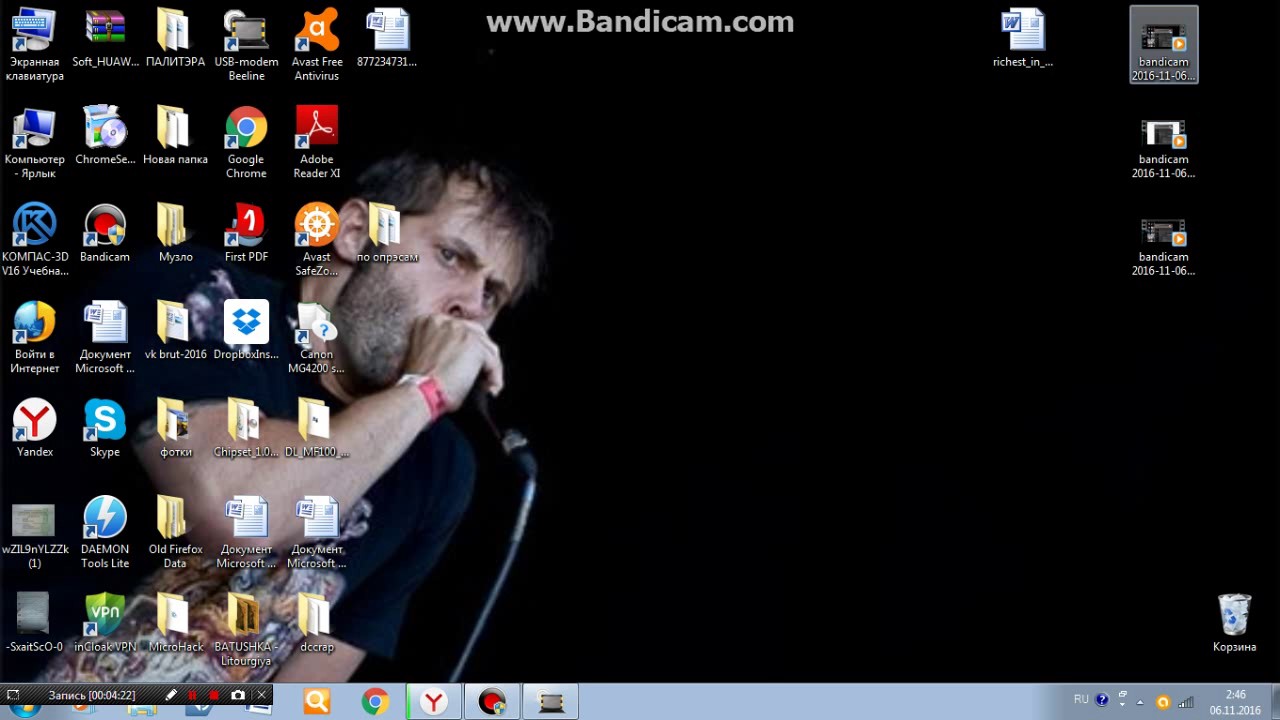Screen dimensions: 1280x720
Task: Open the Экранная клавиатура desktop shortcut
Action: (x=34, y=45)
